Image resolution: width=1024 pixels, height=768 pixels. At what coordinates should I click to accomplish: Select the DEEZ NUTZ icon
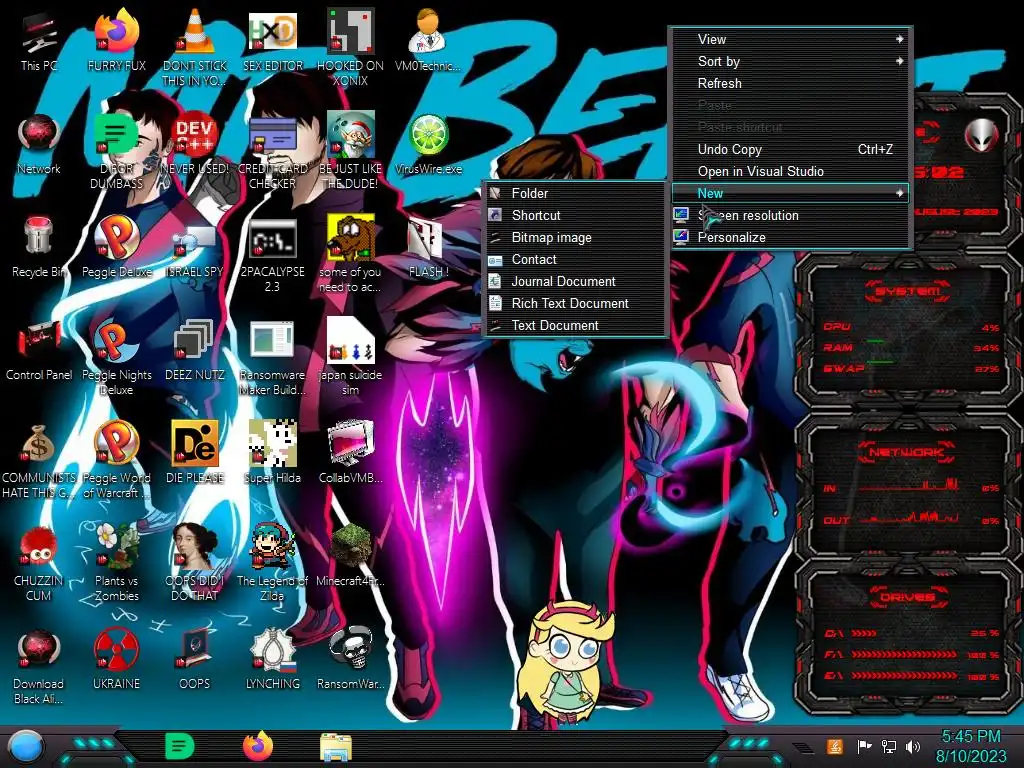[x=195, y=351]
